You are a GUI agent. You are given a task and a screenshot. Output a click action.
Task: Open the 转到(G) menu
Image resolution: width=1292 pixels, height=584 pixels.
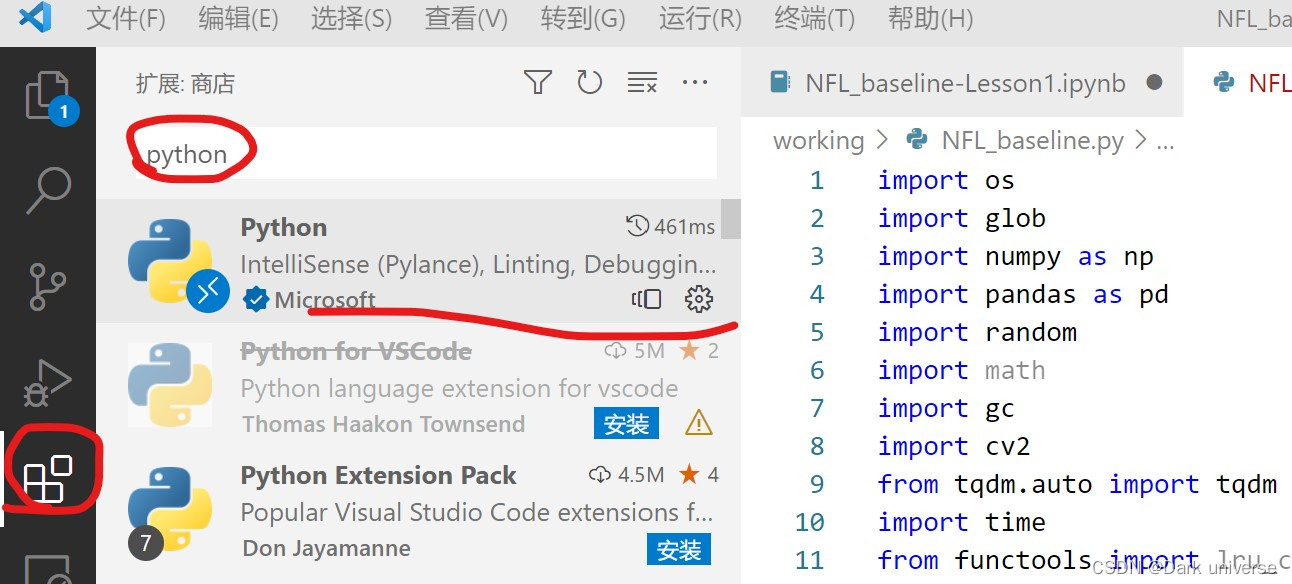[582, 18]
